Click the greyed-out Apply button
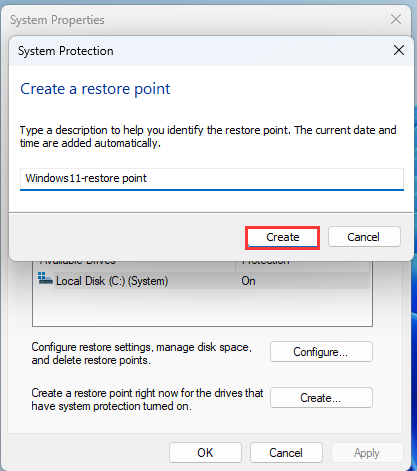 pyautogui.click(x=367, y=453)
